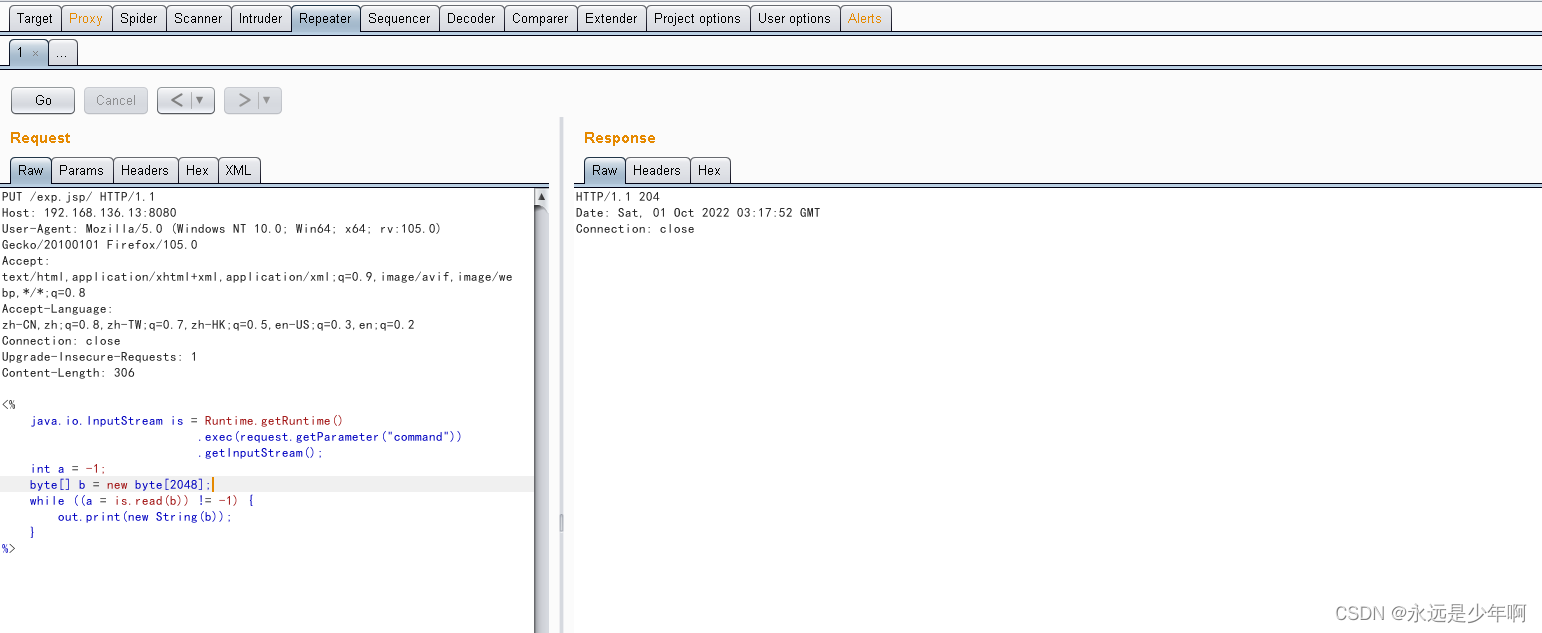Click the Upgrade-Insecure-Requests: 1 line
This screenshot has height=633, width=1542.
pyautogui.click(x=99, y=357)
